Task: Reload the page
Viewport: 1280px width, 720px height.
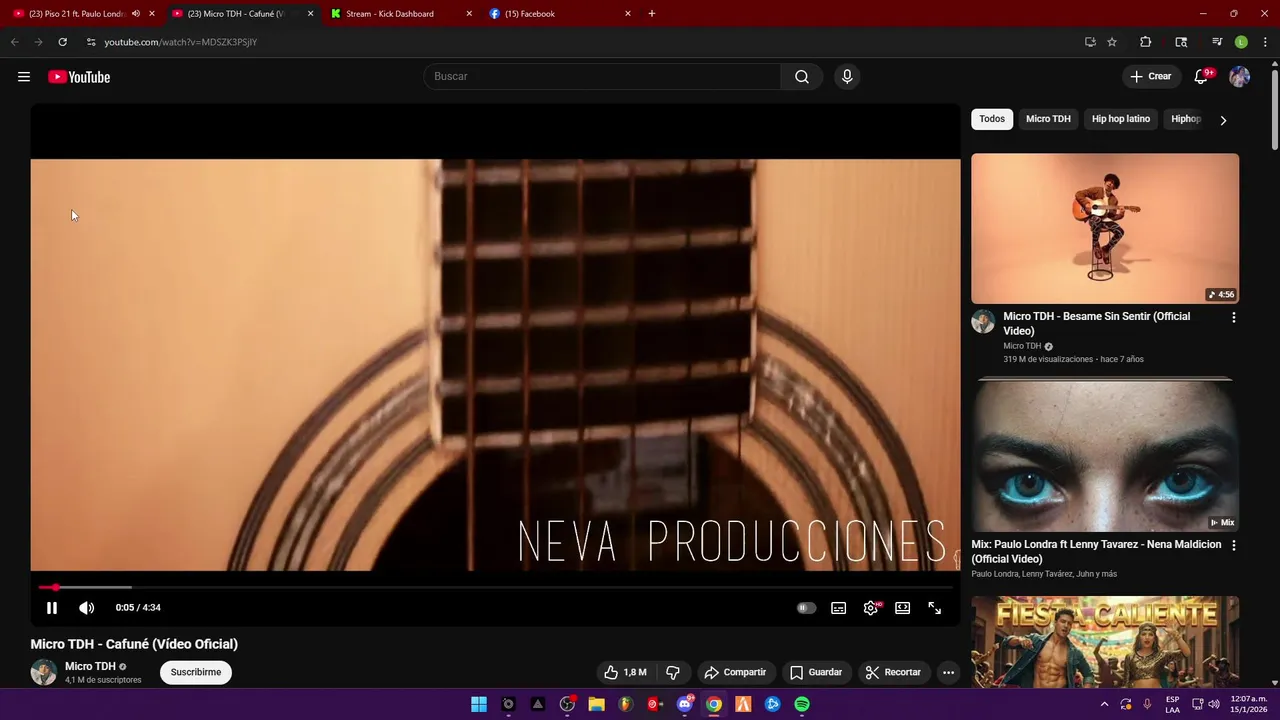Action: click(62, 42)
